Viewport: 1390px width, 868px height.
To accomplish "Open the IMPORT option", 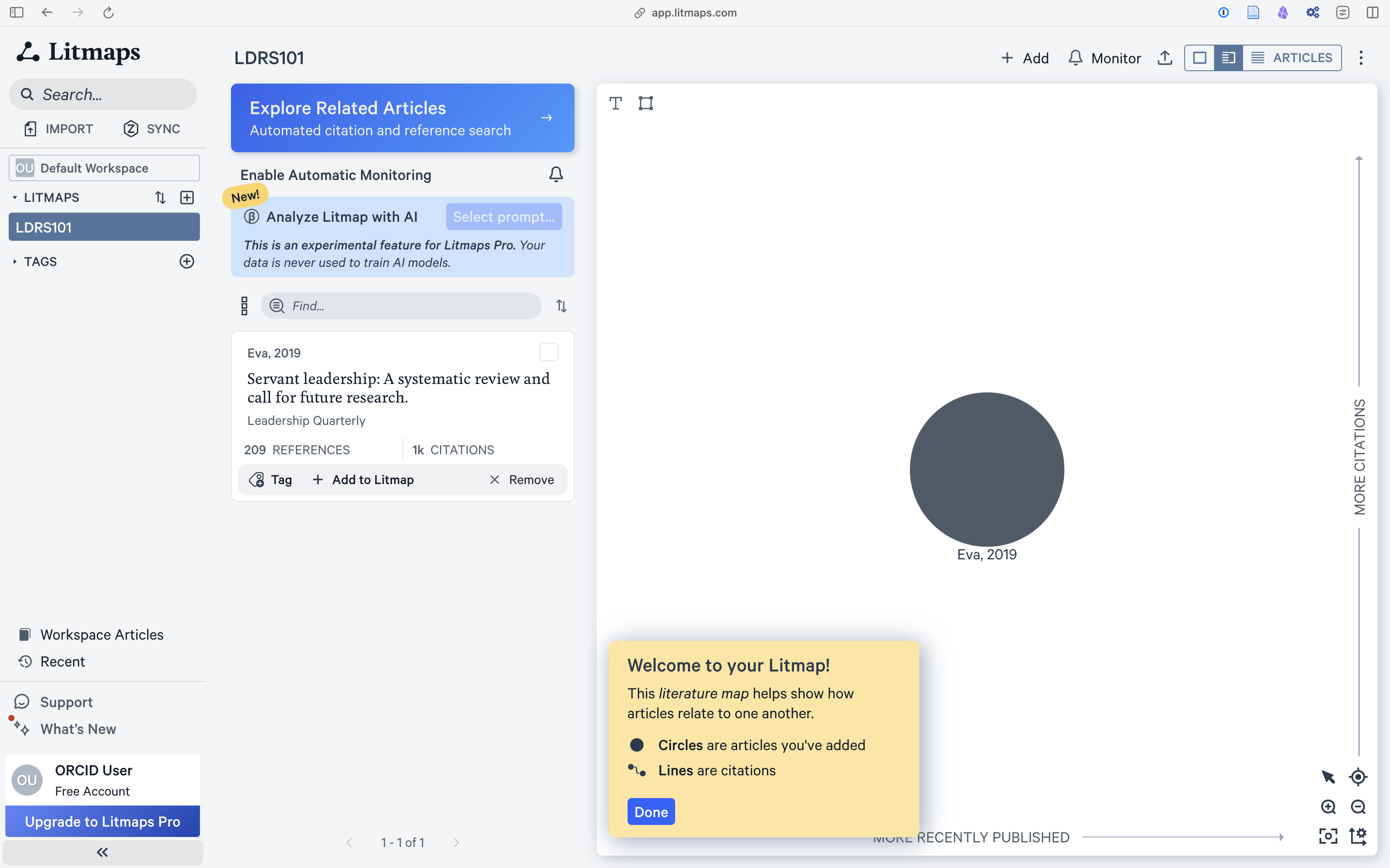I will click(59, 129).
